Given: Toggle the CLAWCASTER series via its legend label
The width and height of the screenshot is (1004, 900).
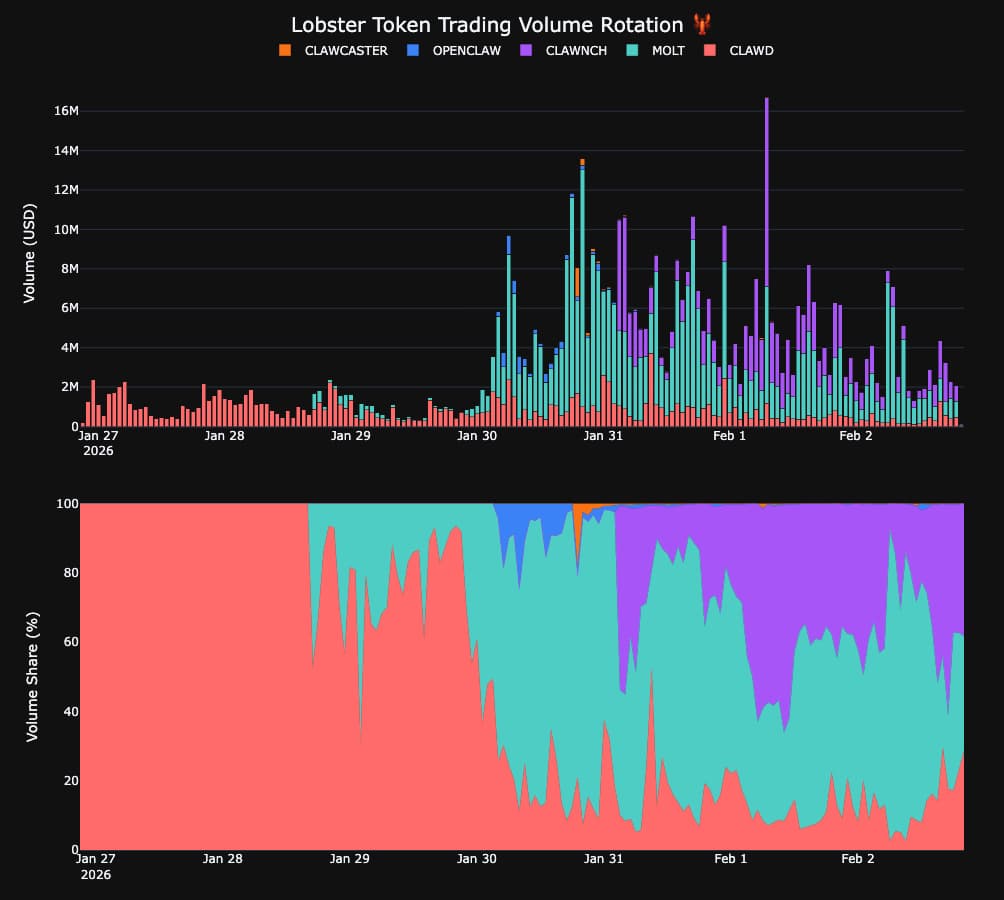Looking at the screenshot, I should (x=346, y=50).
